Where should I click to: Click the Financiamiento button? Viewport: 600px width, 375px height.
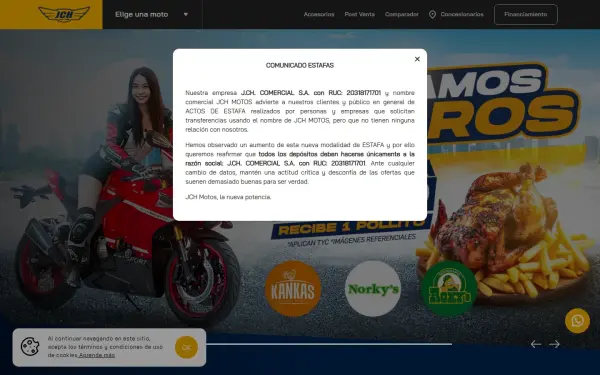[x=525, y=15]
